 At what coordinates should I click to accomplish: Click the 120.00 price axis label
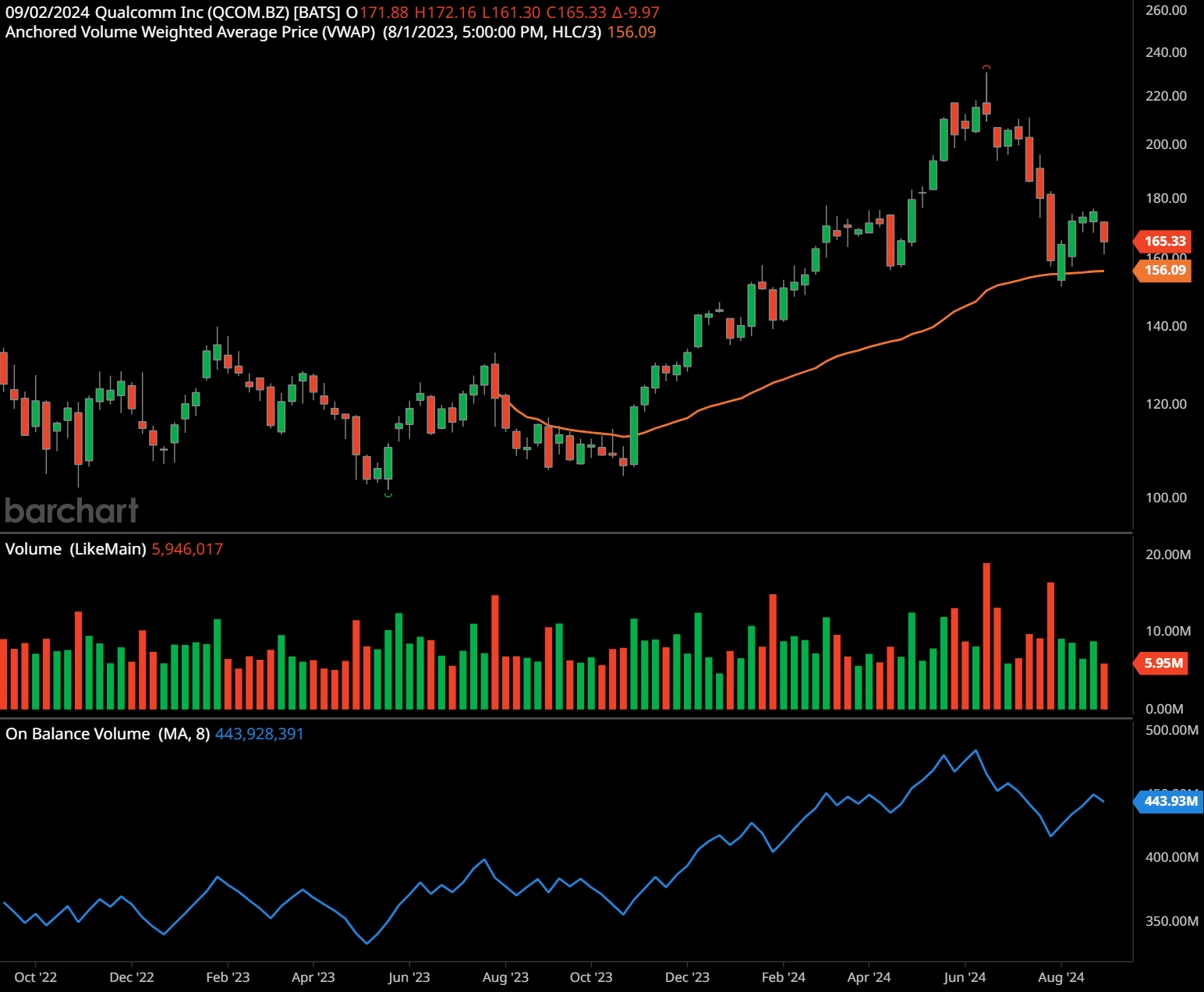pyautogui.click(x=1166, y=404)
